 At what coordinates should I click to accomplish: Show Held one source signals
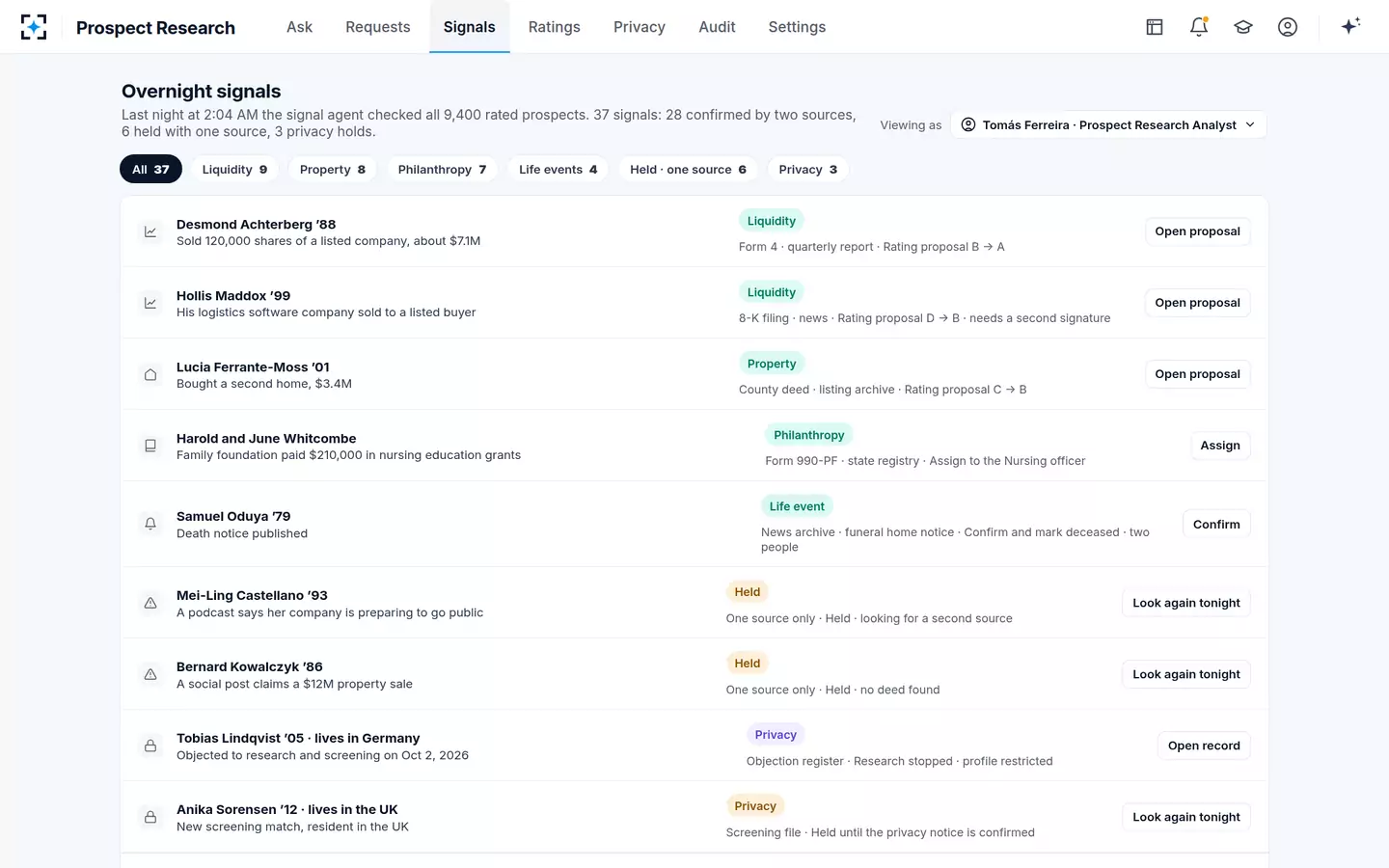[x=688, y=170]
